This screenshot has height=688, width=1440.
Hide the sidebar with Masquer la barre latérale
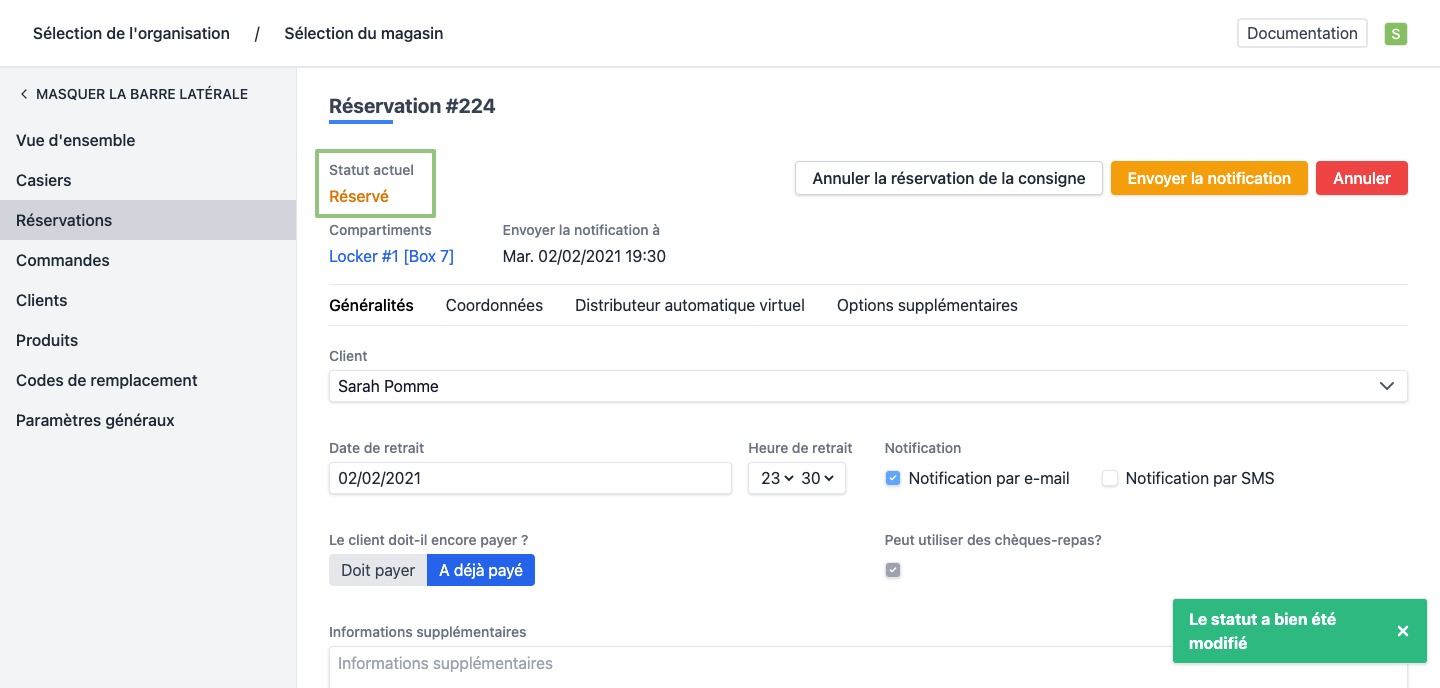pyautogui.click(x=132, y=94)
